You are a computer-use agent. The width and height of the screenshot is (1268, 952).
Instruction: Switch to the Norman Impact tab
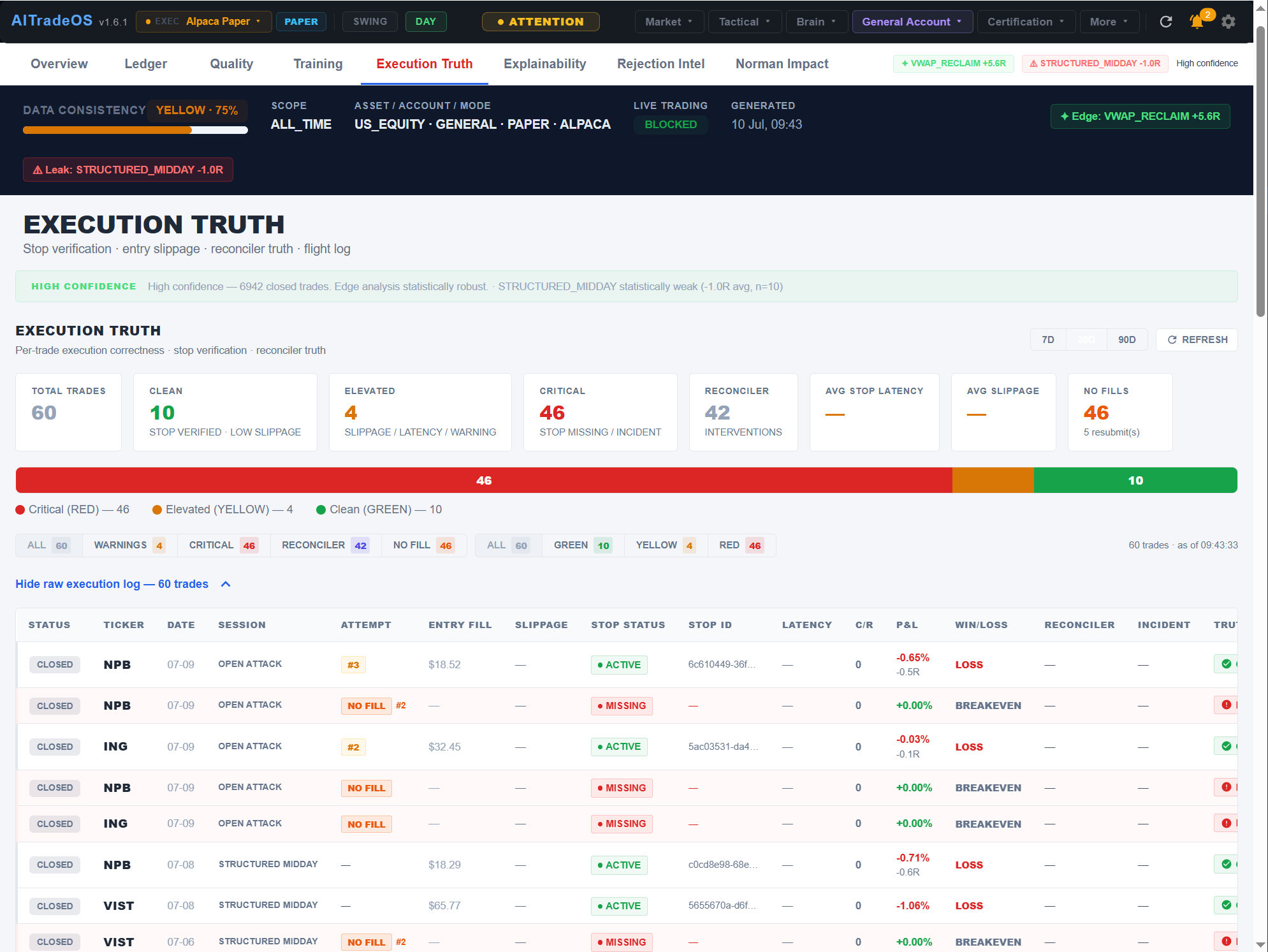(782, 64)
